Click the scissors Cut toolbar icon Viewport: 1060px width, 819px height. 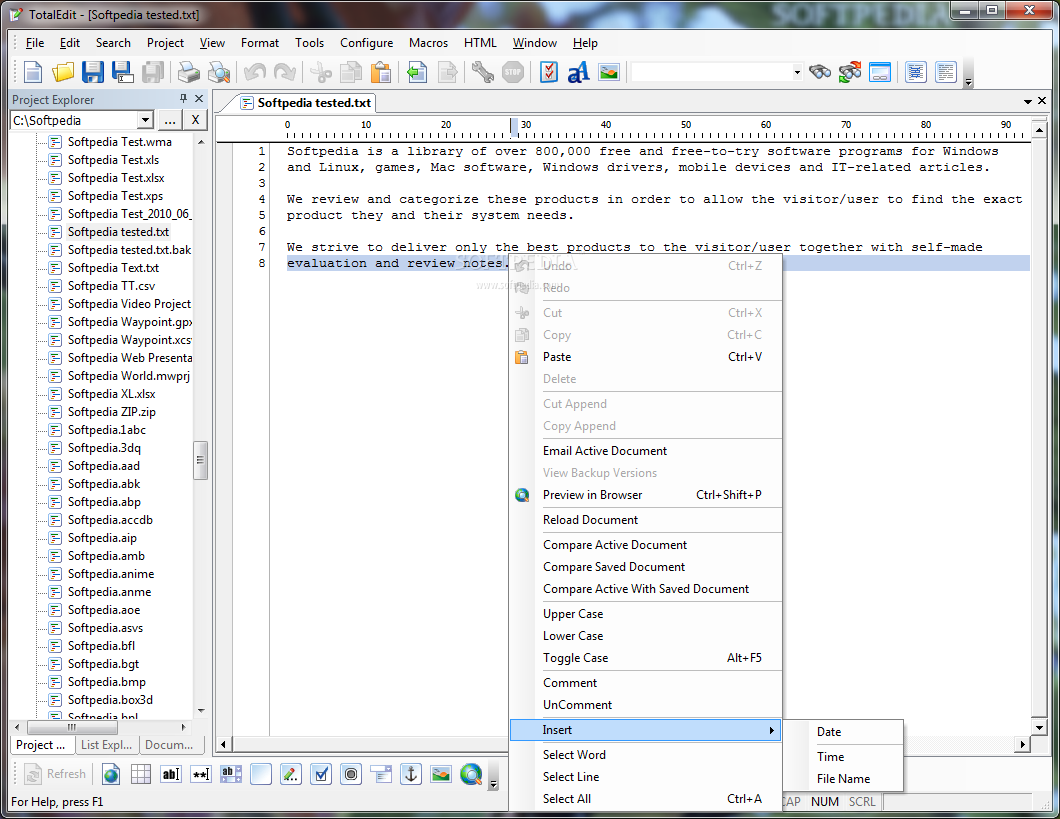click(x=321, y=72)
